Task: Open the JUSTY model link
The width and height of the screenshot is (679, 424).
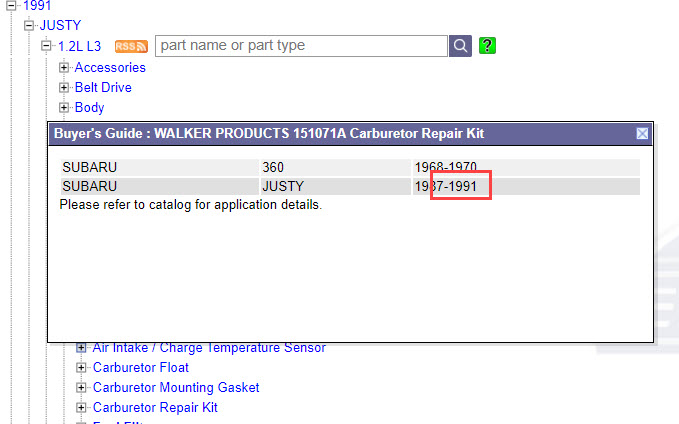Action: tap(60, 26)
